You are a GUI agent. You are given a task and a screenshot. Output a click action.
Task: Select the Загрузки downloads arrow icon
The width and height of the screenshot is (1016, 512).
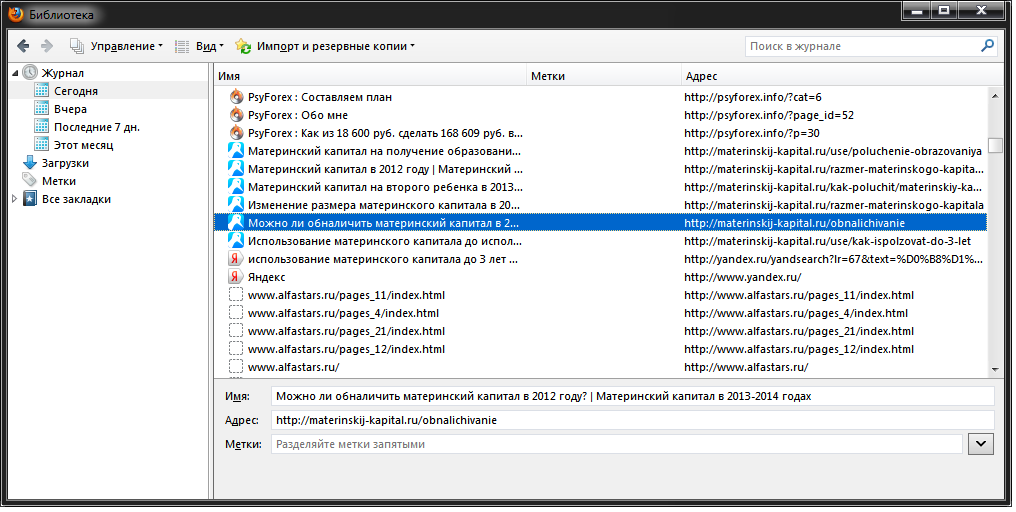click(30, 163)
